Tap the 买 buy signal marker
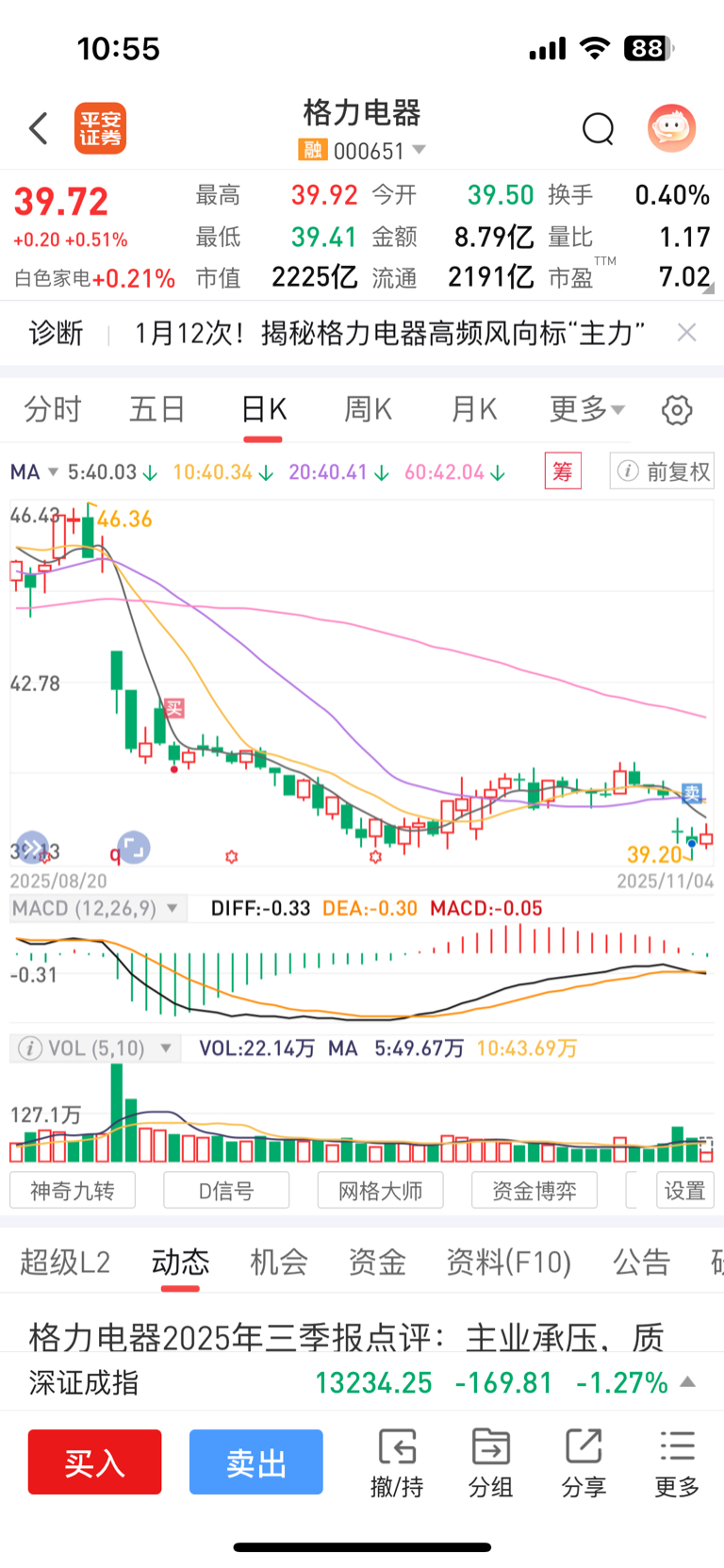This screenshot has height=1568, width=724. click(x=174, y=708)
